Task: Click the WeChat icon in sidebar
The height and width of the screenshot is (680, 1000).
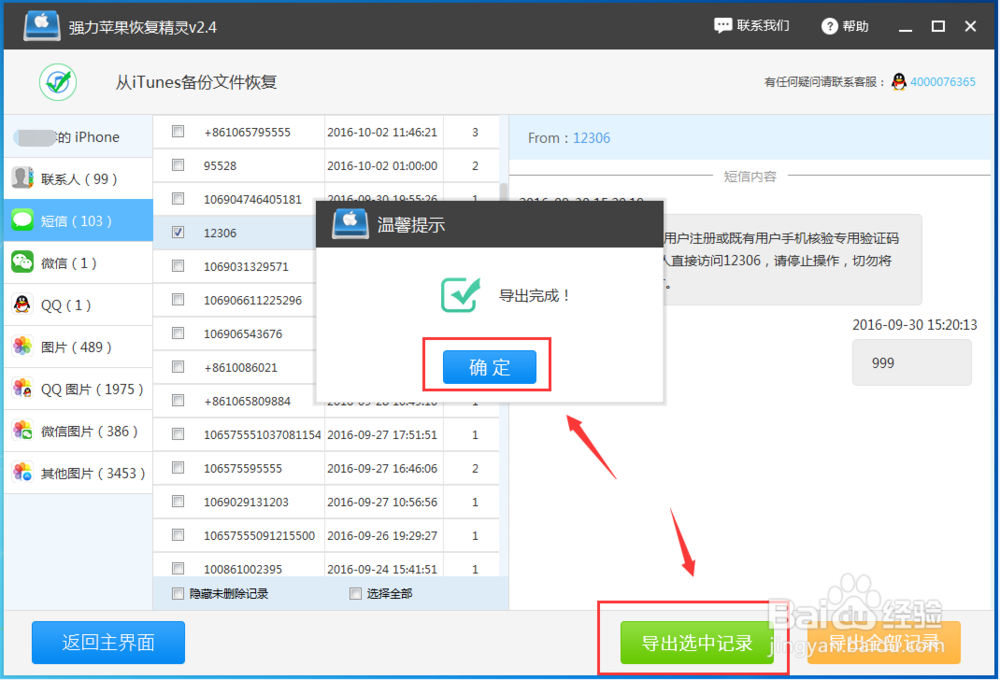Action: (x=22, y=262)
